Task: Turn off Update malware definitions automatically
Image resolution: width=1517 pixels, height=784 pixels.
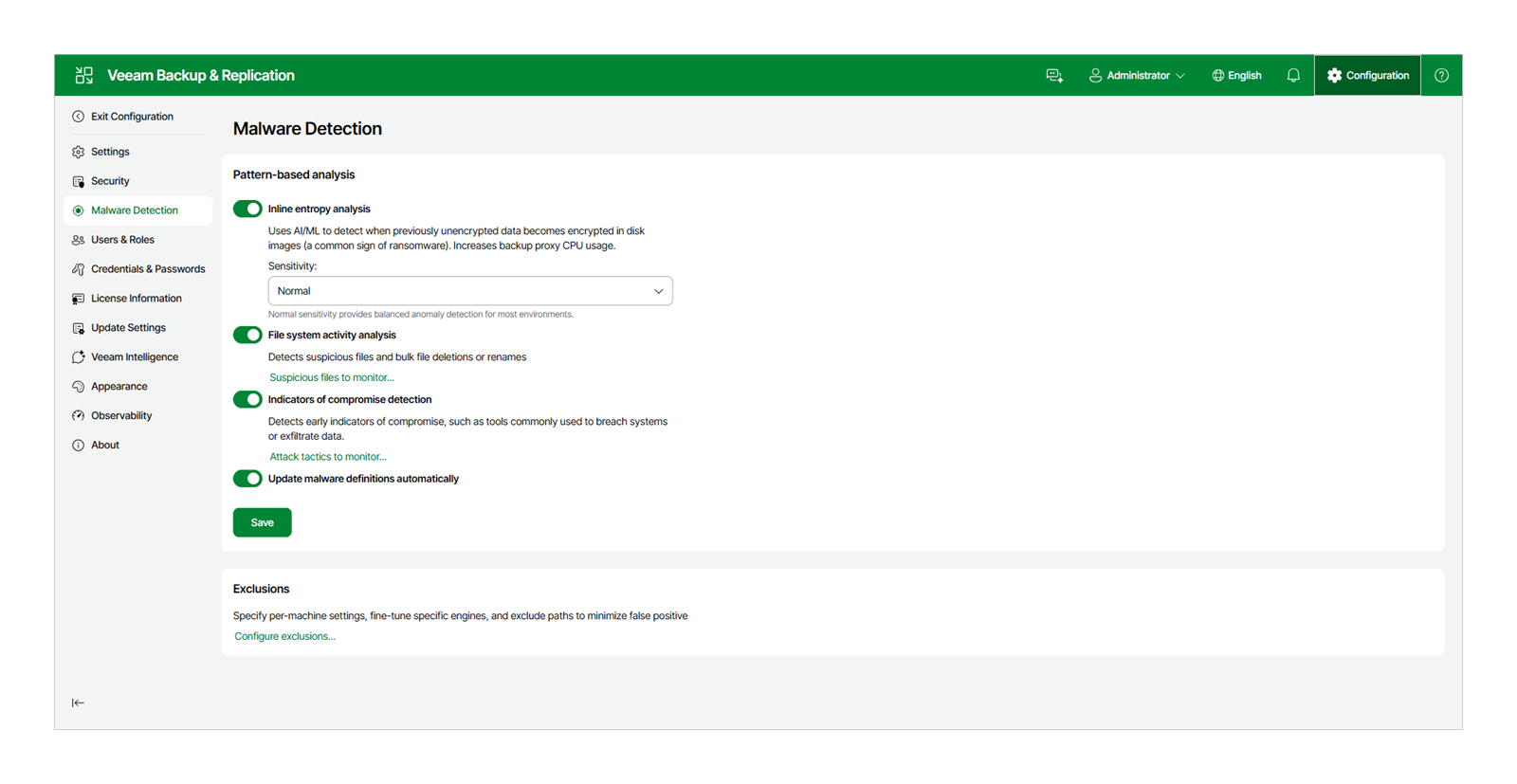Action: 247,479
